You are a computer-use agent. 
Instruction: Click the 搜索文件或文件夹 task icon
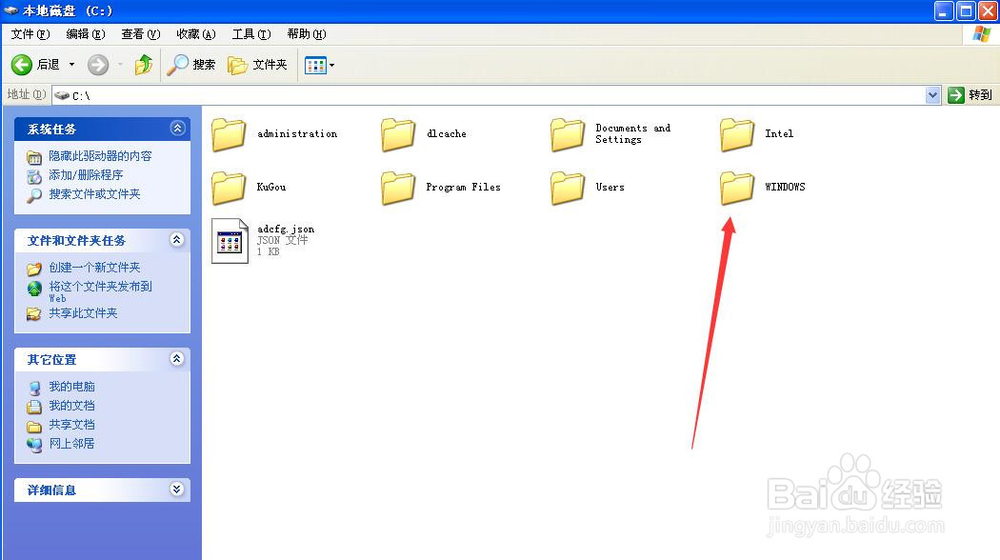34,195
